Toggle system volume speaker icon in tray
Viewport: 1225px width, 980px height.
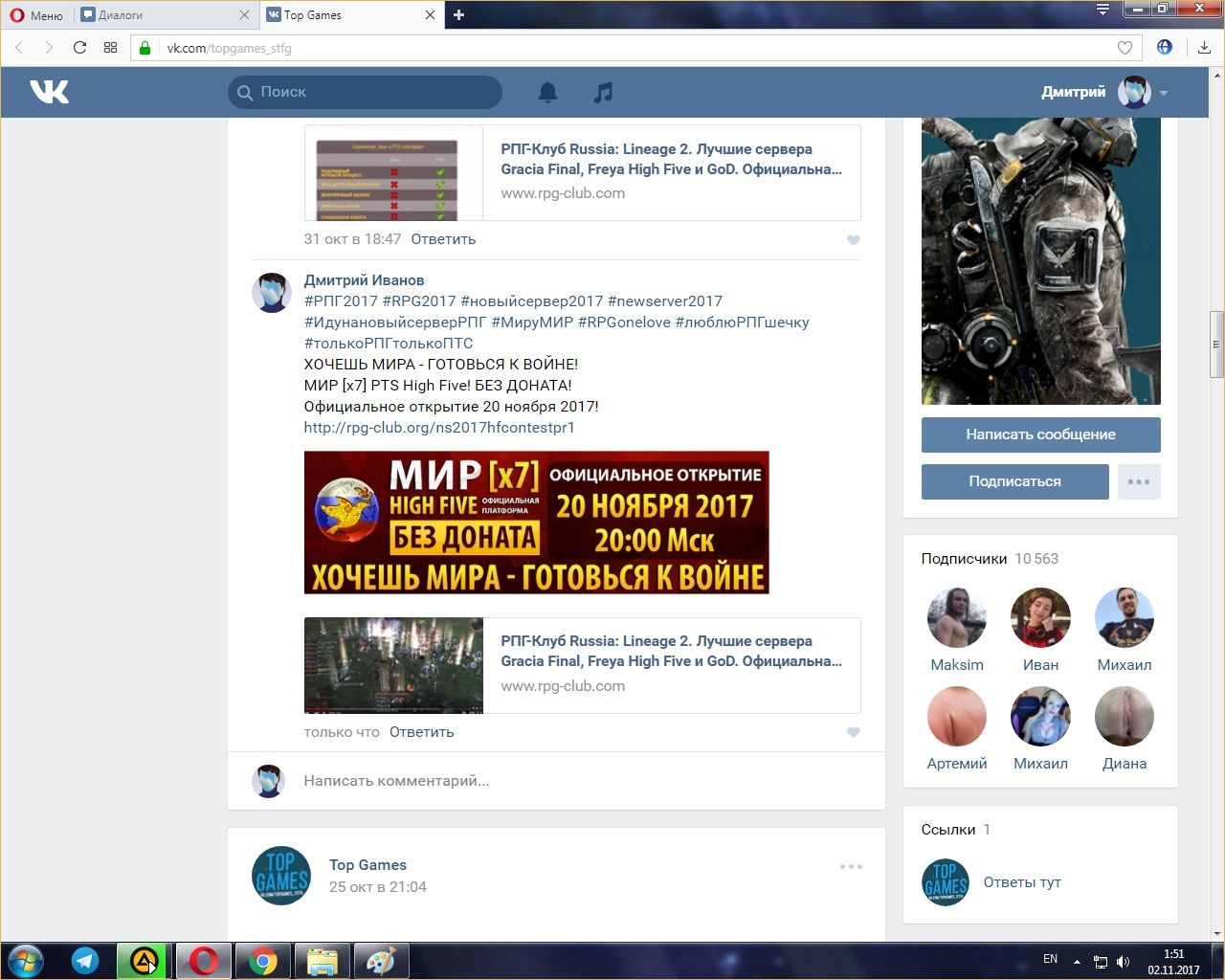pyautogui.click(x=1123, y=961)
